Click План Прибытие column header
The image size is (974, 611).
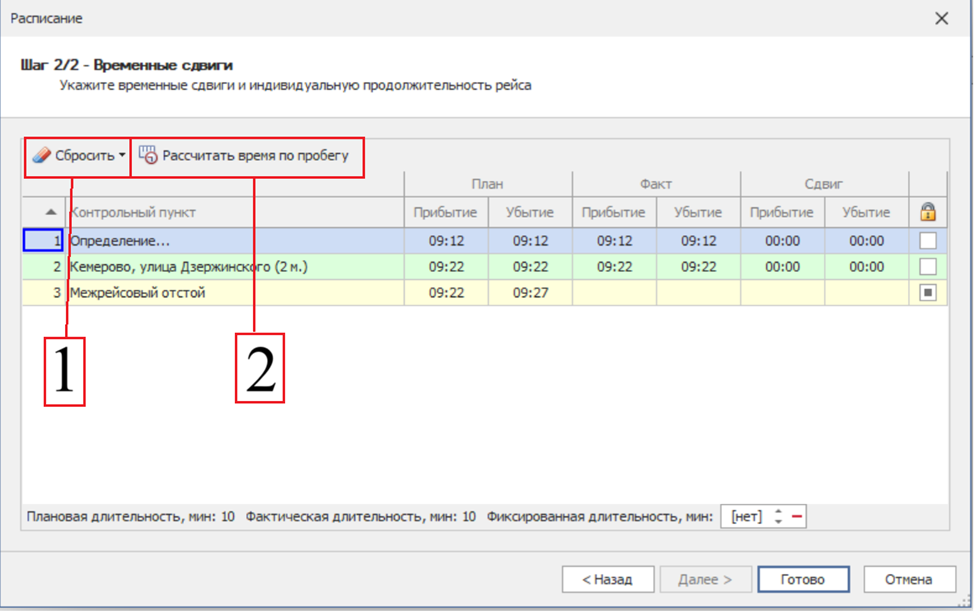coord(445,212)
